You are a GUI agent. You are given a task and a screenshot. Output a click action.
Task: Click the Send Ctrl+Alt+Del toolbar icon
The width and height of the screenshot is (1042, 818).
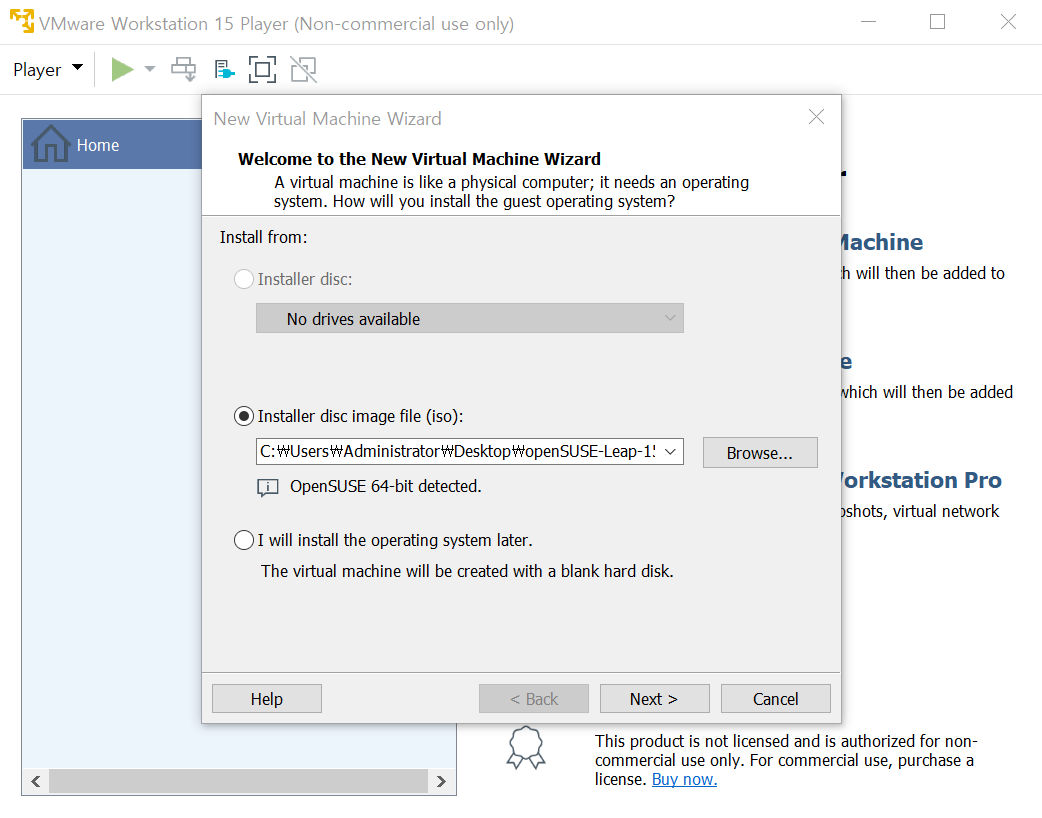[183, 69]
